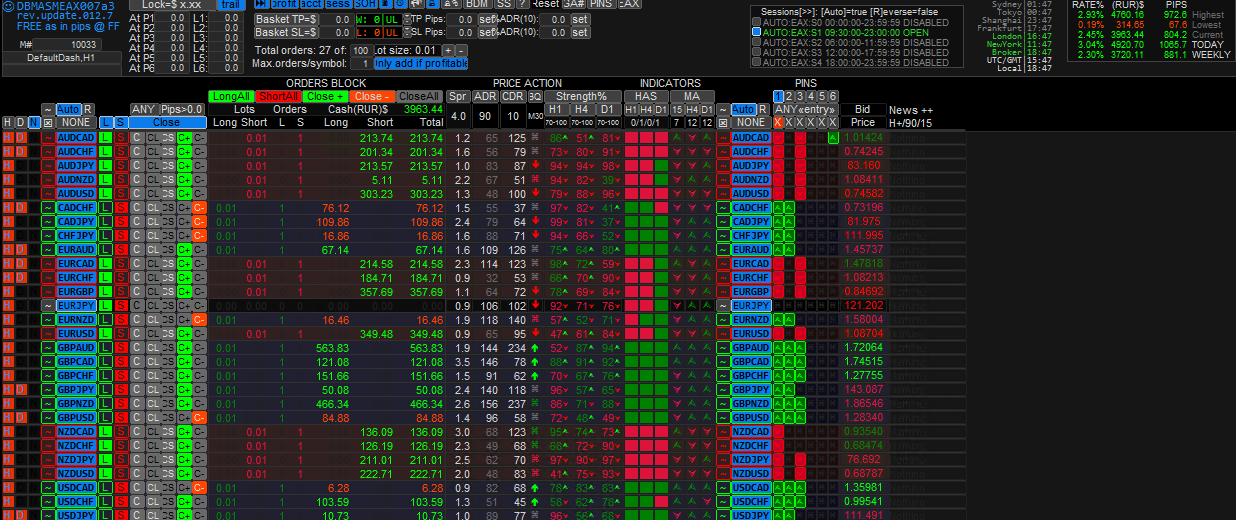This screenshot has height=520, width=1236.
Task: Click the D marker for EURCAD row
Action: point(20,263)
